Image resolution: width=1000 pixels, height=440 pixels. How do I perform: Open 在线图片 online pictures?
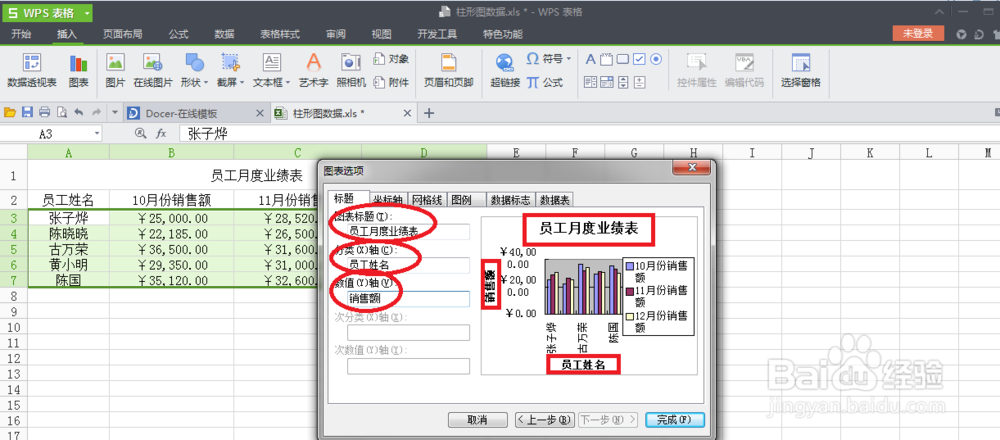(x=152, y=70)
